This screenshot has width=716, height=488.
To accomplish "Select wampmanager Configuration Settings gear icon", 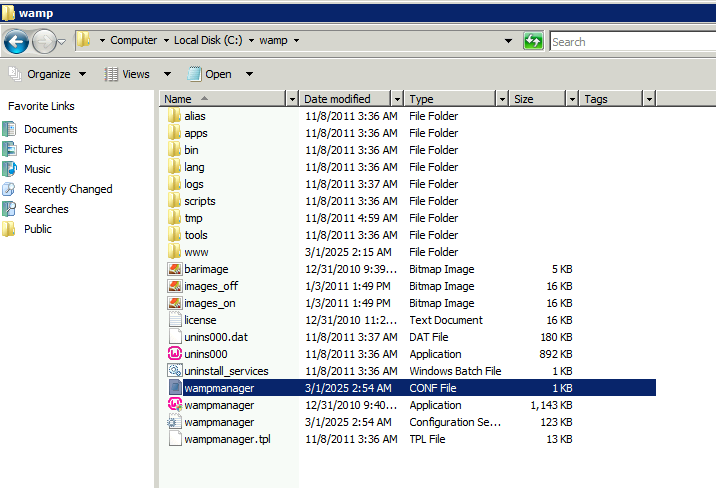I will (174, 422).
